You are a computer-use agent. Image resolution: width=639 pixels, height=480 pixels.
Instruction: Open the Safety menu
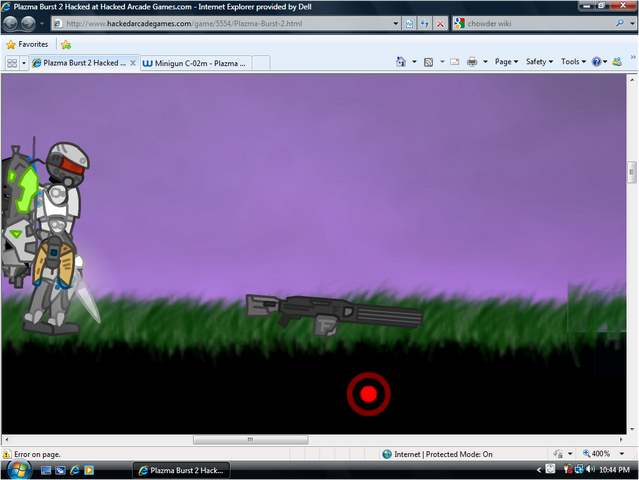pos(539,62)
